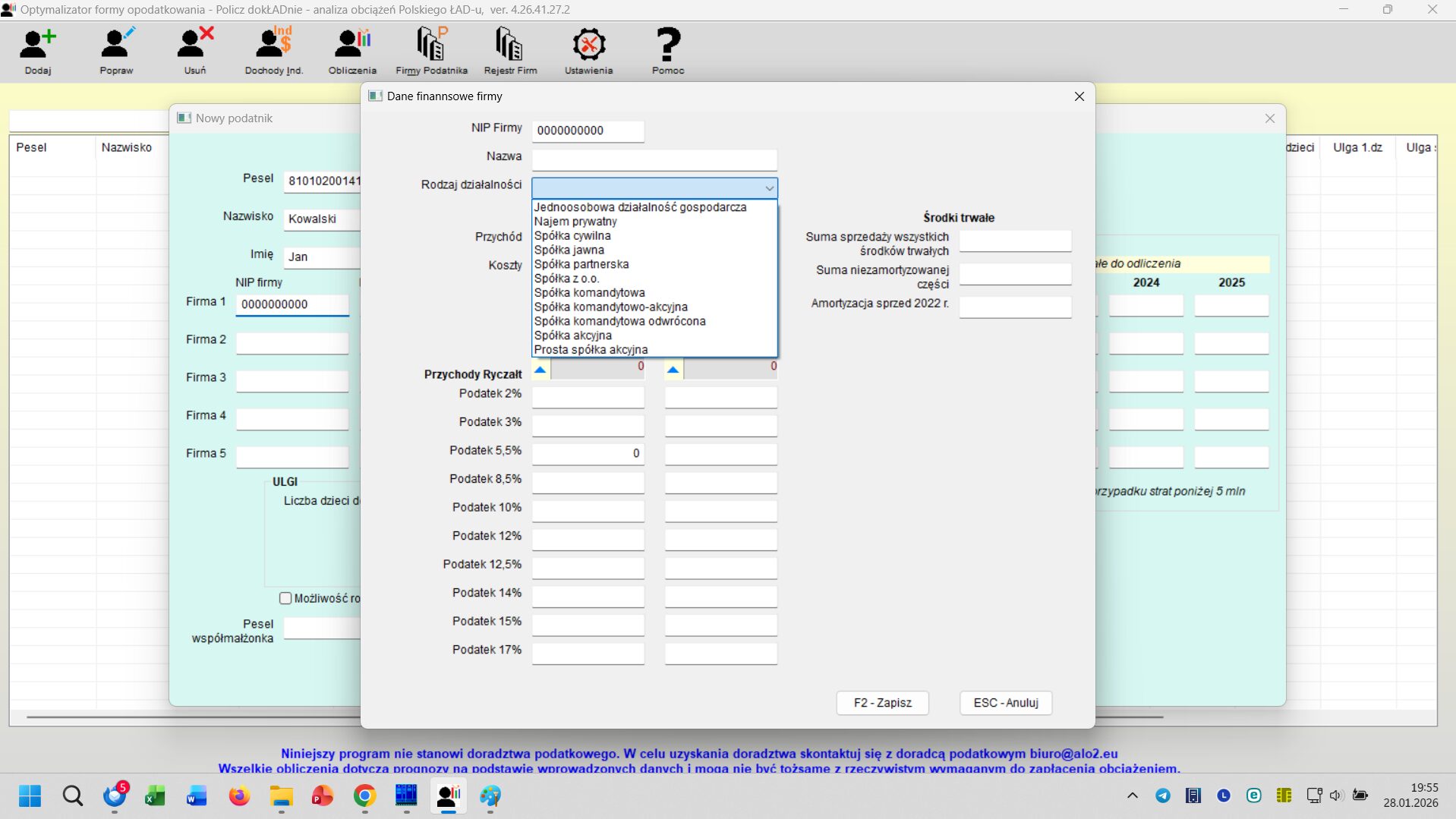The image size is (1456, 819).
Task: Click the Popraw edit-taxpayer icon
Action: point(116,46)
